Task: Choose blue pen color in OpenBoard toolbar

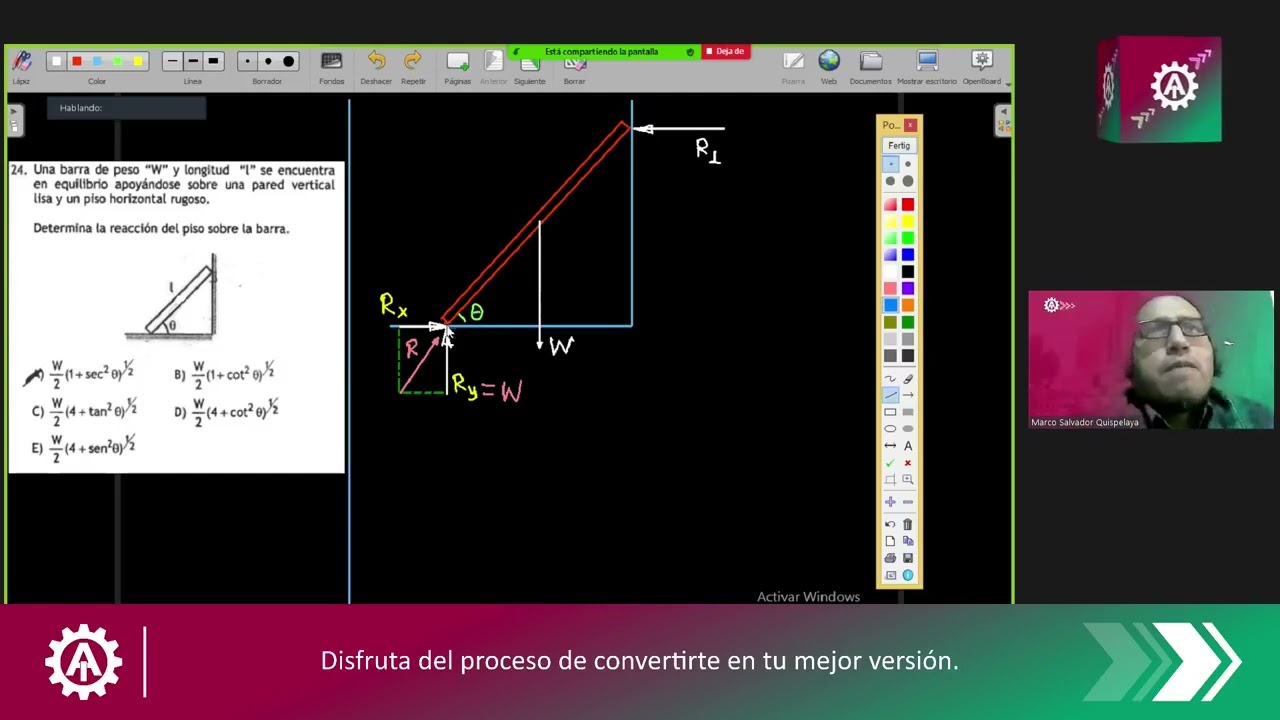Action: (97, 62)
